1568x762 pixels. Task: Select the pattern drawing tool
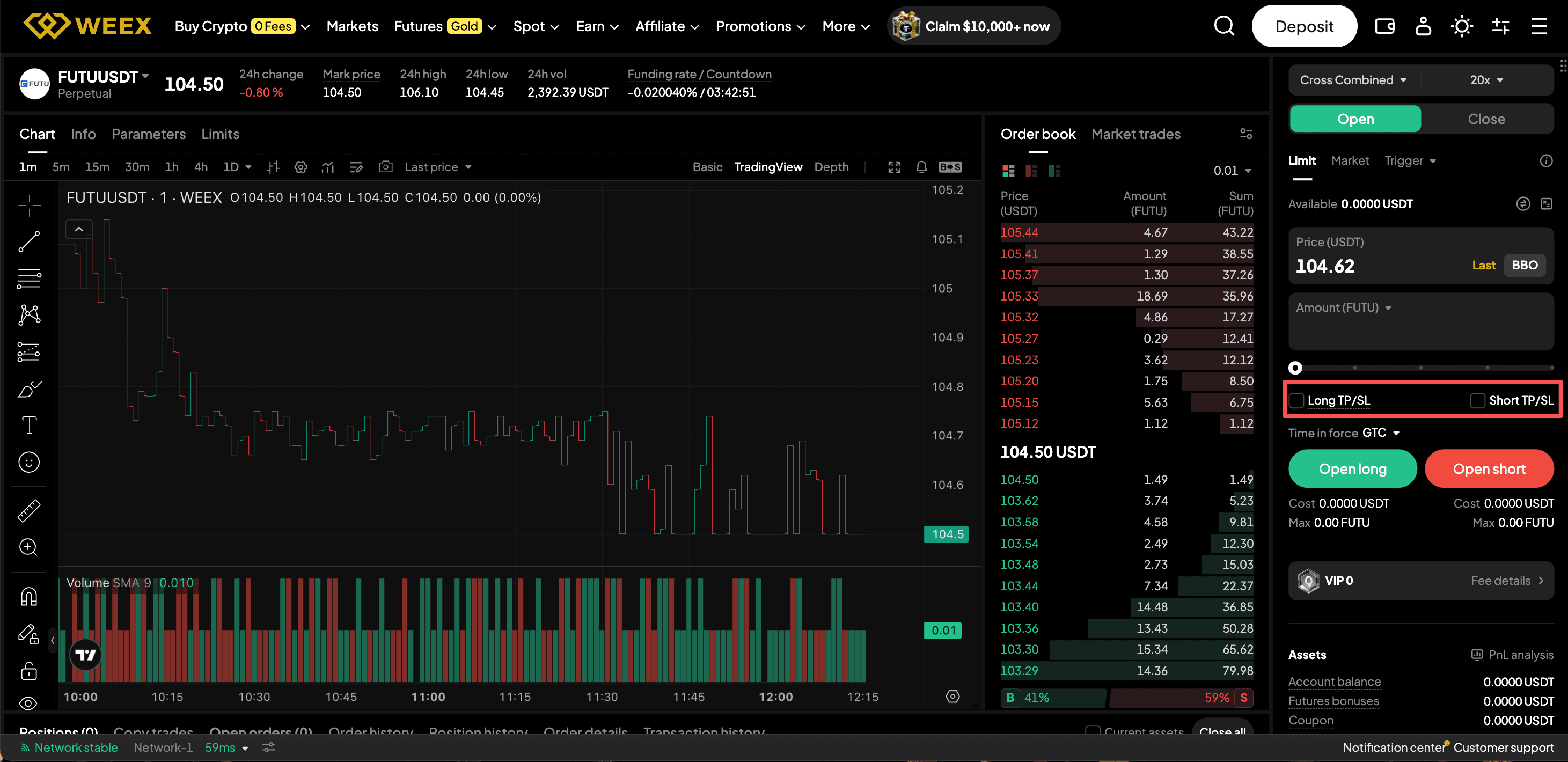tap(28, 314)
